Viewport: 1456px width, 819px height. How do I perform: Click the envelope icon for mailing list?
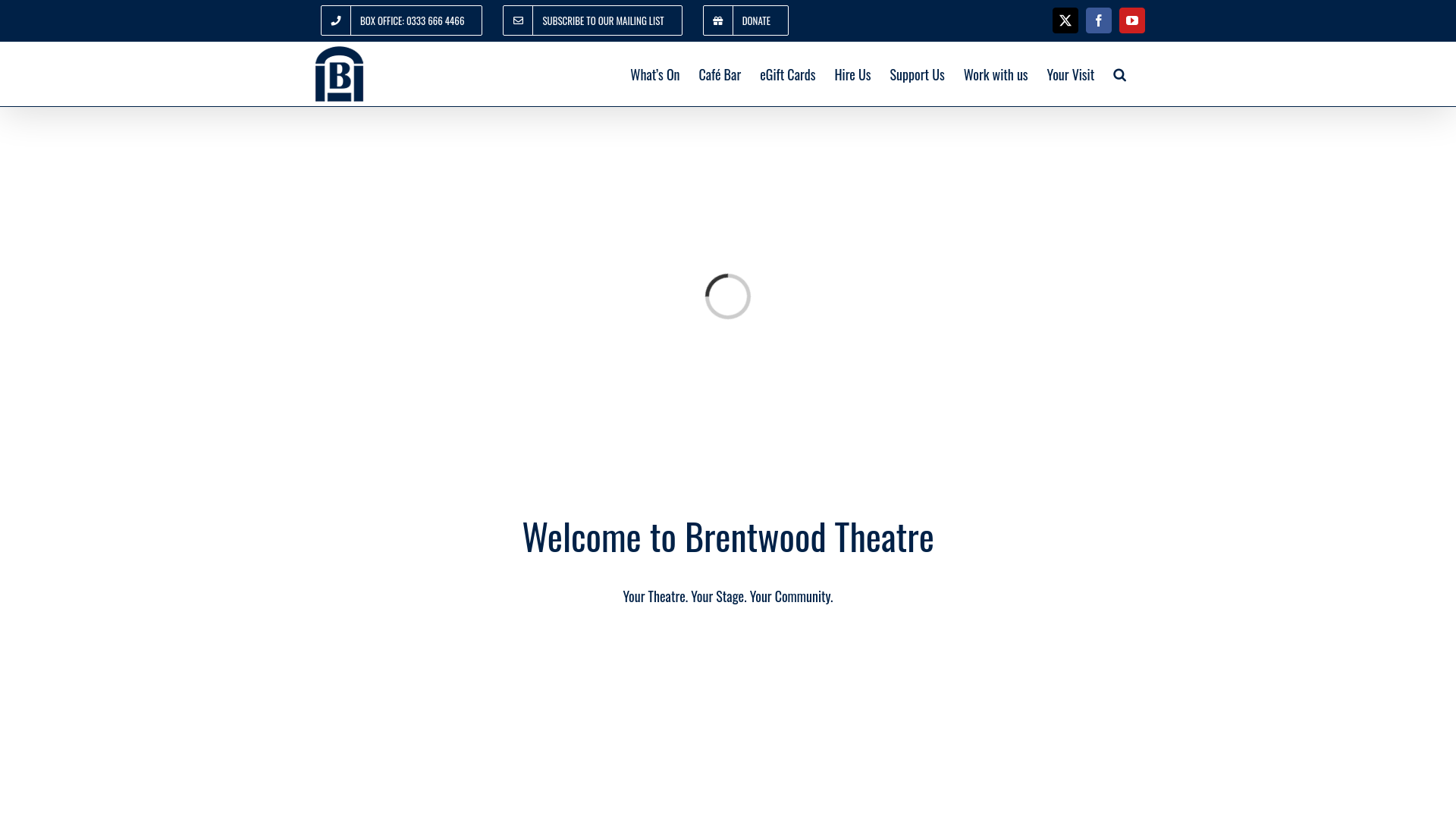click(x=518, y=20)
